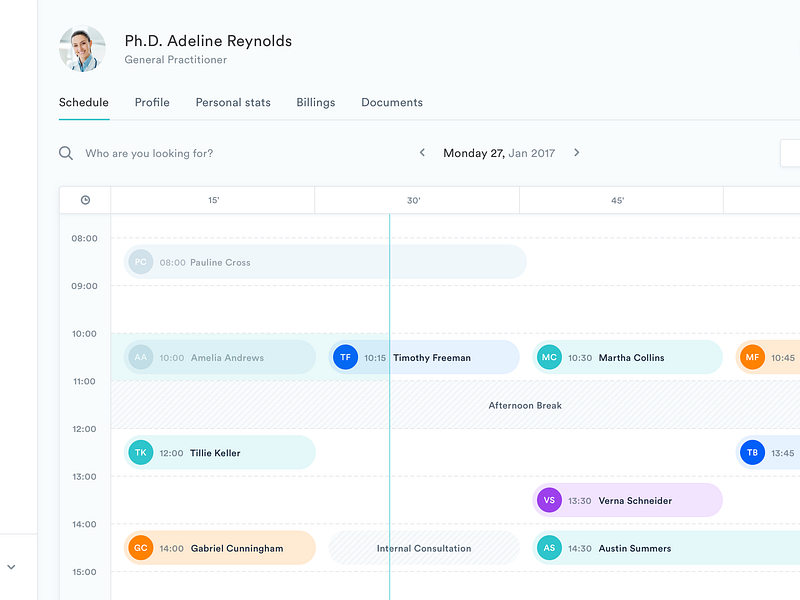Click Pauline Cross' faded PC avatar badge
Viewport: 800px width, 600px height.
141,261
